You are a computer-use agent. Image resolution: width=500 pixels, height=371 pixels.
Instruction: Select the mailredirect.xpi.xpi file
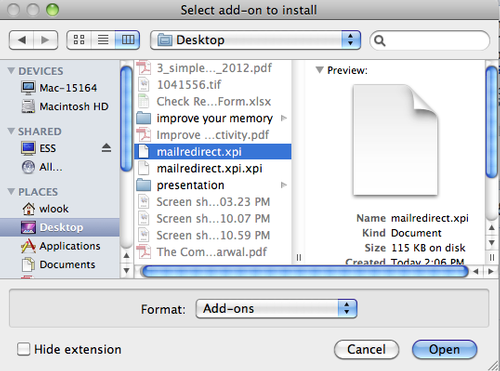pyautogui.click(x=213, y=168)
